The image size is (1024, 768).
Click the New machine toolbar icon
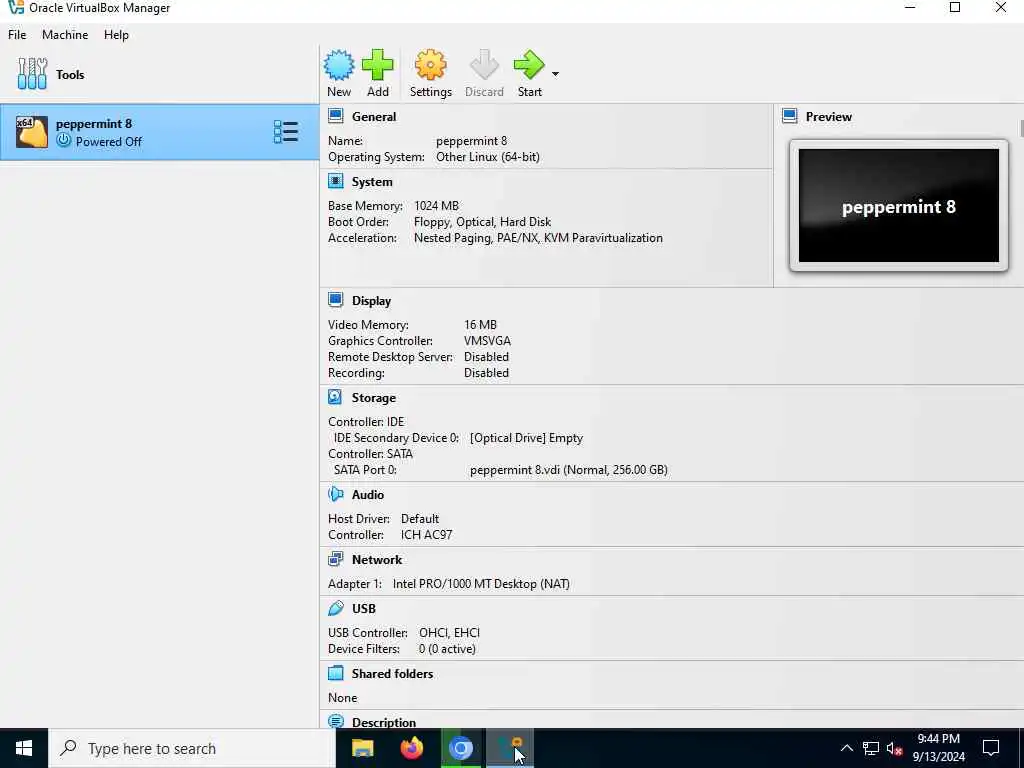pos(339,65)
